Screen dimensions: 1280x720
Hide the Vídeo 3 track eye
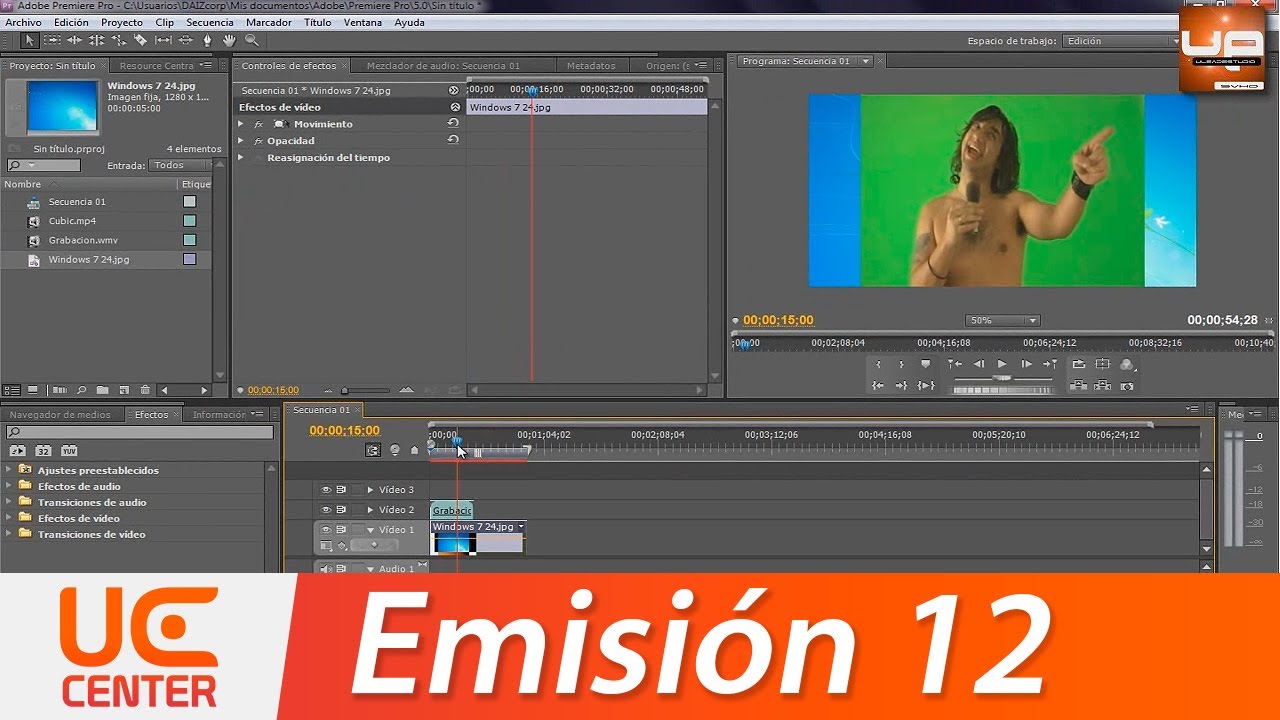[x=326, y=490]
